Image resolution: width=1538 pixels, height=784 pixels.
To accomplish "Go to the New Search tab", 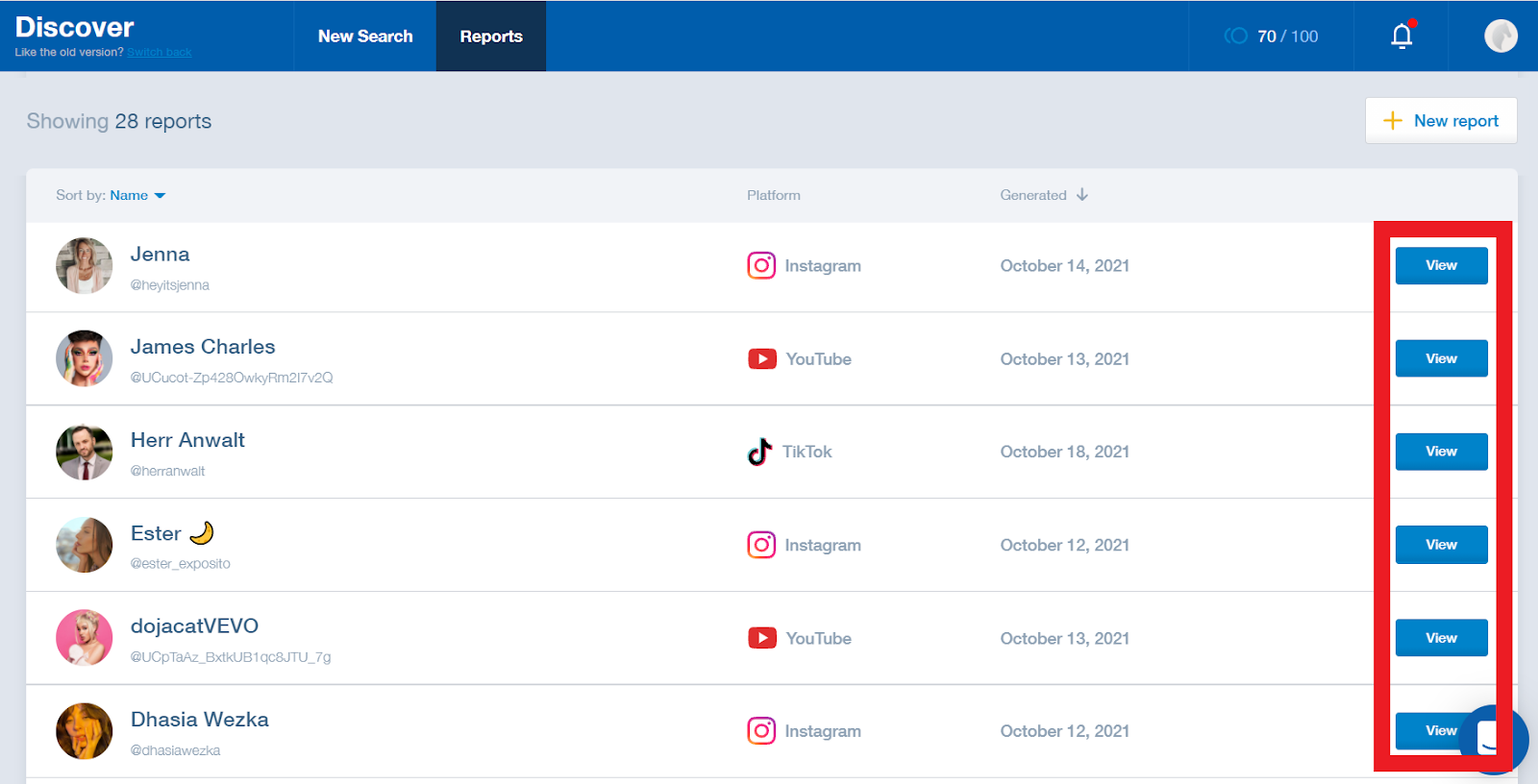I will 365,36.
